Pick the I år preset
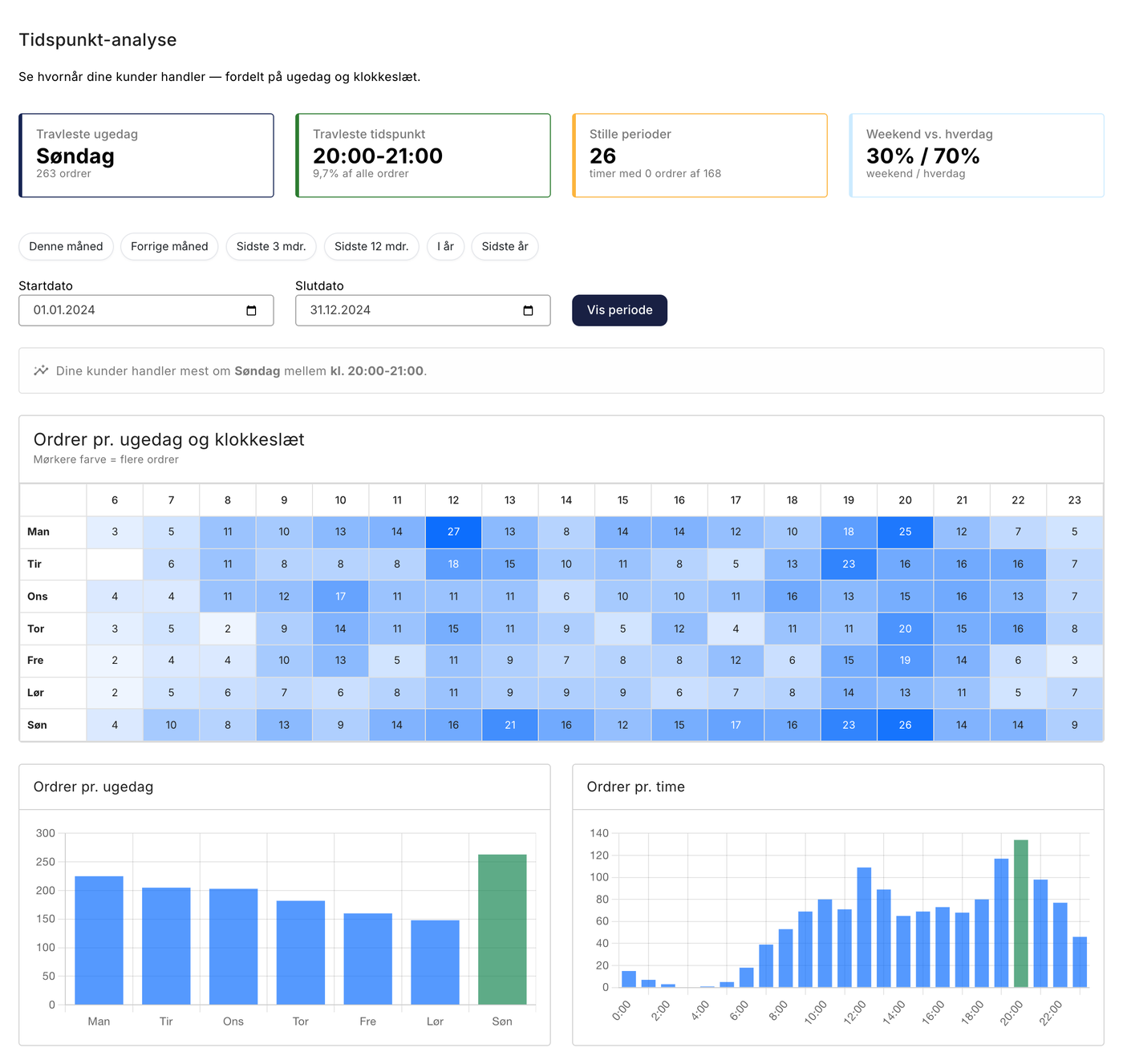 (x=445, y=246)
